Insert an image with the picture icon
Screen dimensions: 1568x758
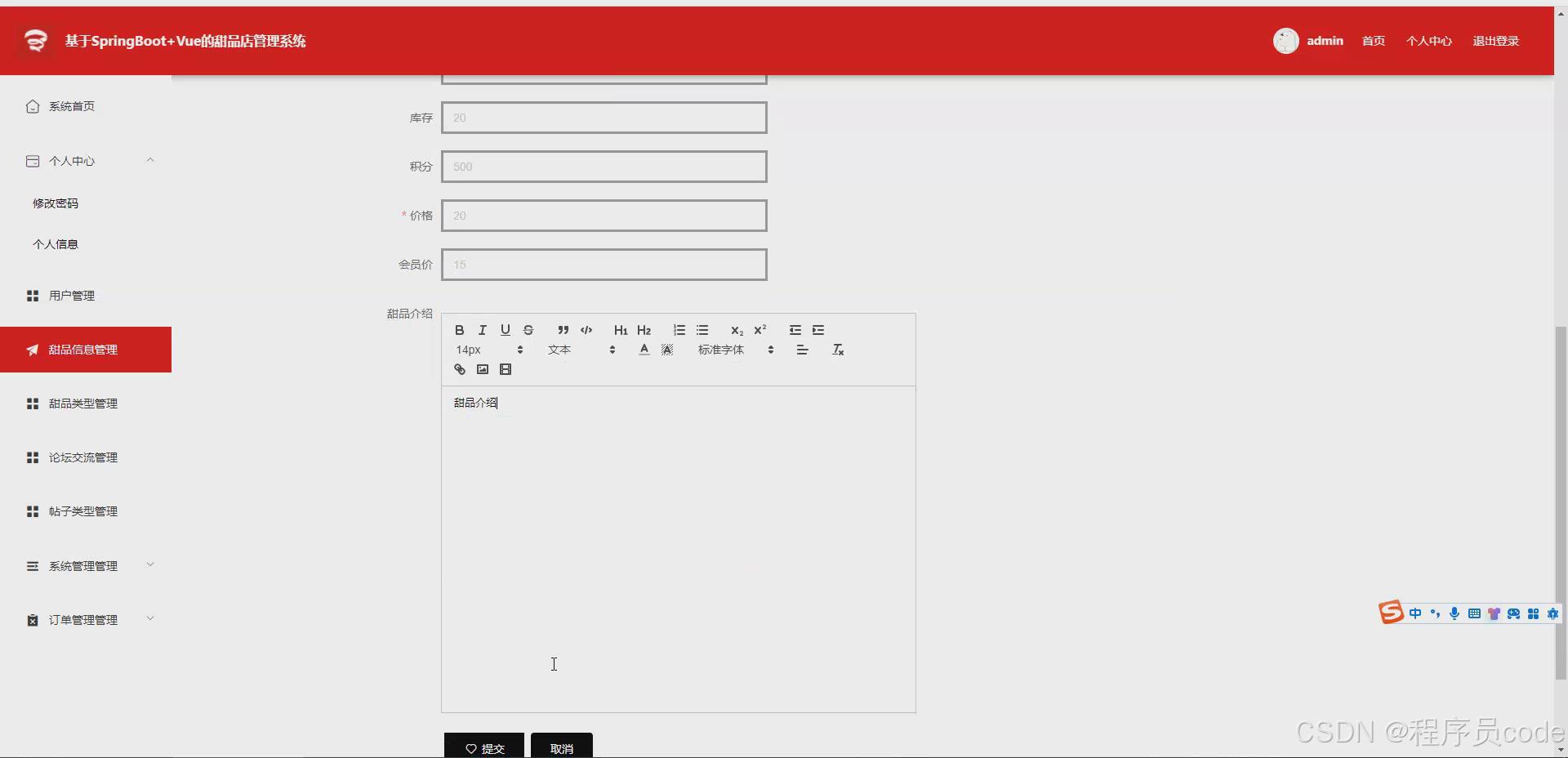tap(482, 369)
